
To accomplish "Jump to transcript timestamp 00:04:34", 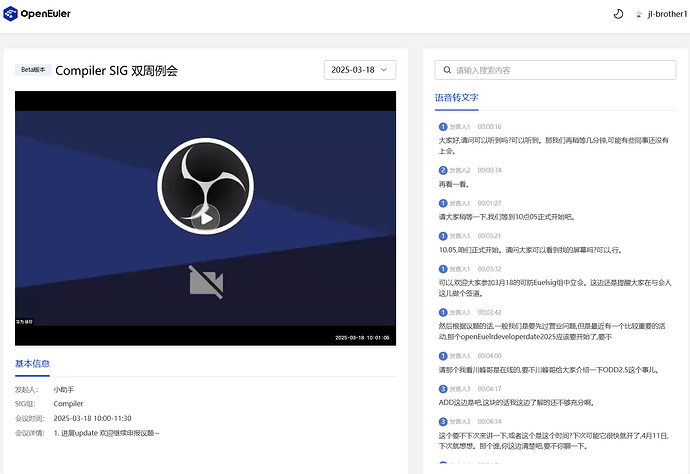I will pyautogui.click(x=489, y=421).
